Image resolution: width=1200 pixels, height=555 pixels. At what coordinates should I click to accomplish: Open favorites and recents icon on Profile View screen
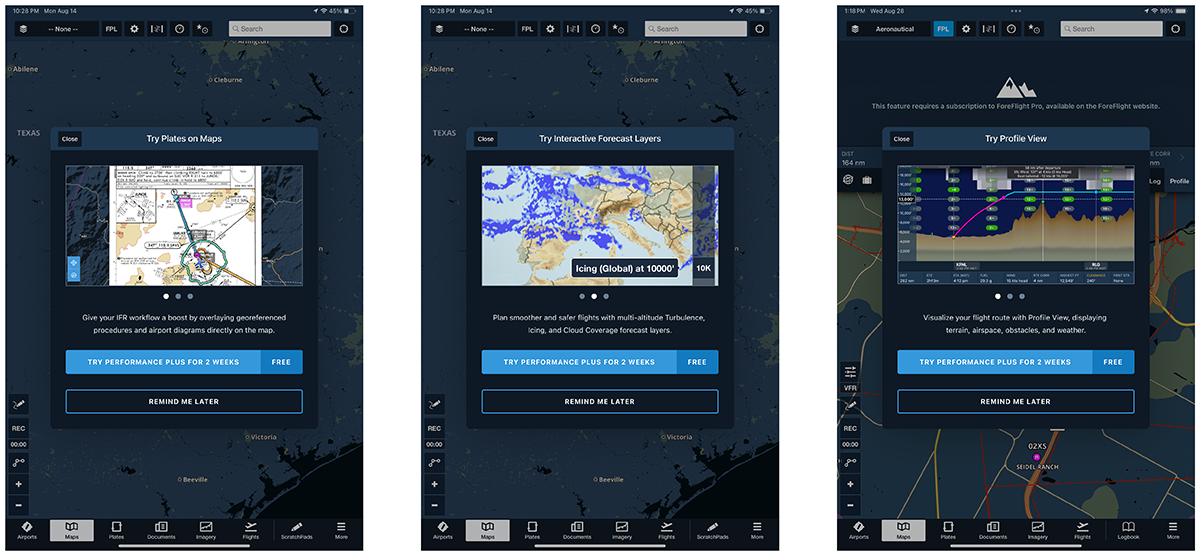pyautogui.click(x=1034, y=29)
